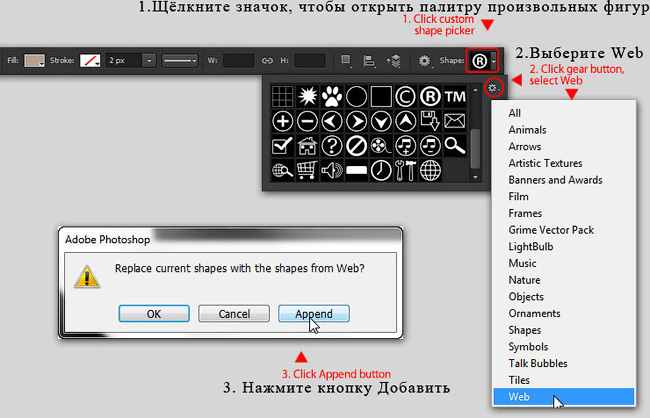Choose the left arrow circle shape

332,122
